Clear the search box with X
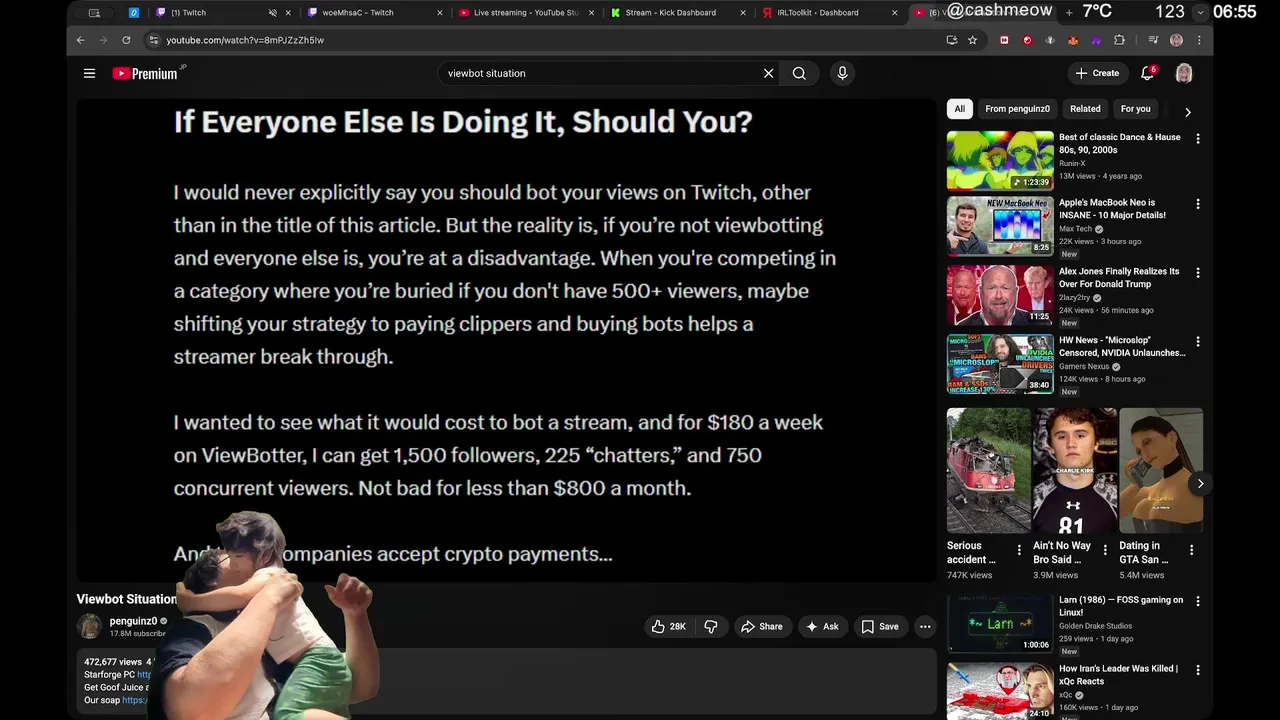The width and height of the screenshot is (1280, 720). click(x=768, y=73)
